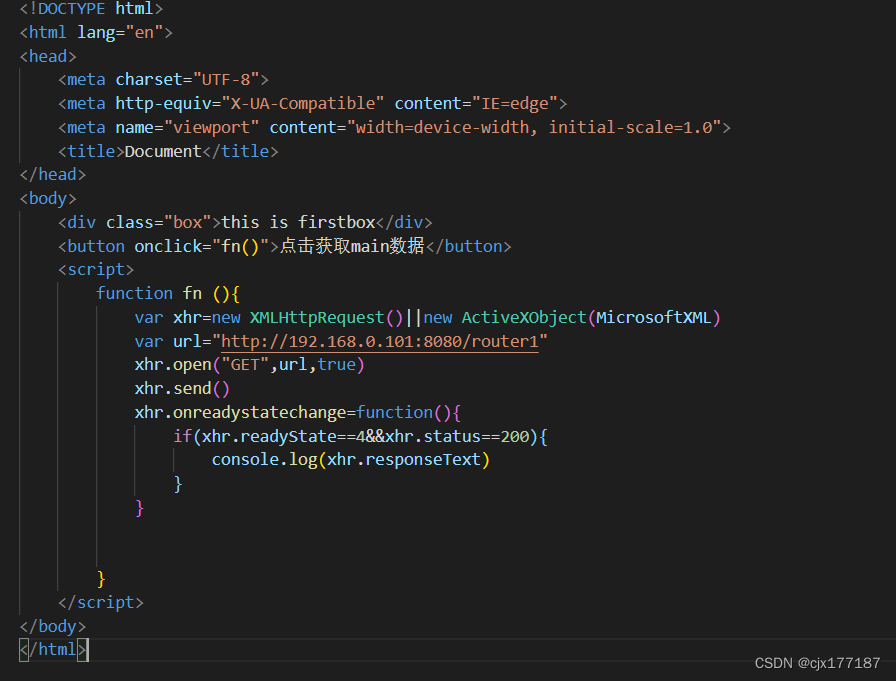This screenshot has height=681, width=896.
Task: Click 'console' in the console.log line
Action: click(x=245, y=460)
